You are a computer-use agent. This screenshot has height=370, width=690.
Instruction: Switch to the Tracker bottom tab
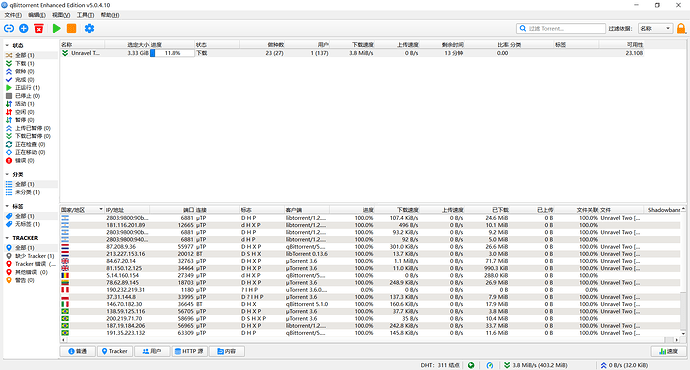(114, 351)
